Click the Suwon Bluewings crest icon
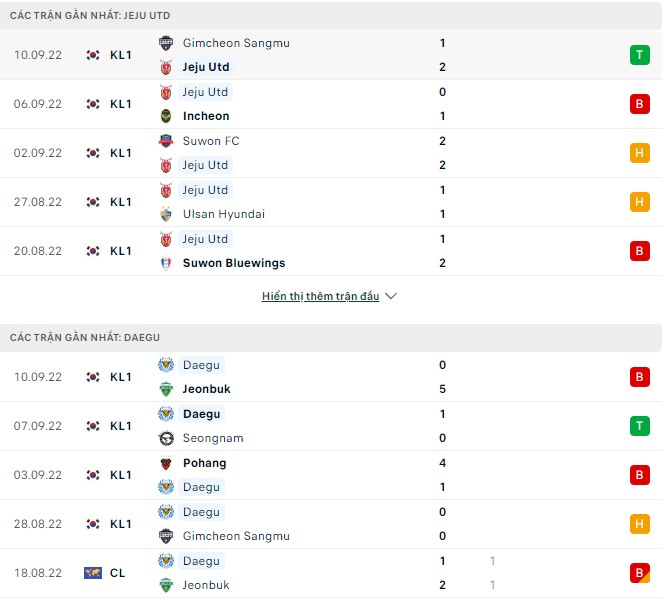The height and width of the screenshot is (604, 670). coord(166,263)
